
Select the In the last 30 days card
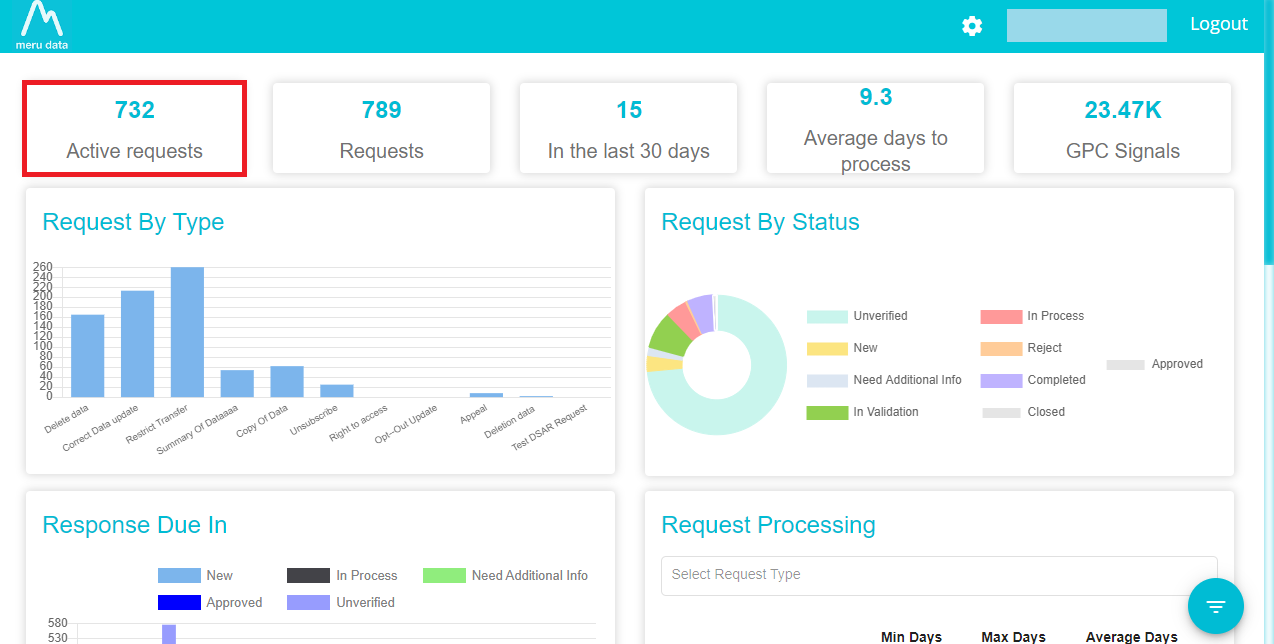(x=628, y=129)
